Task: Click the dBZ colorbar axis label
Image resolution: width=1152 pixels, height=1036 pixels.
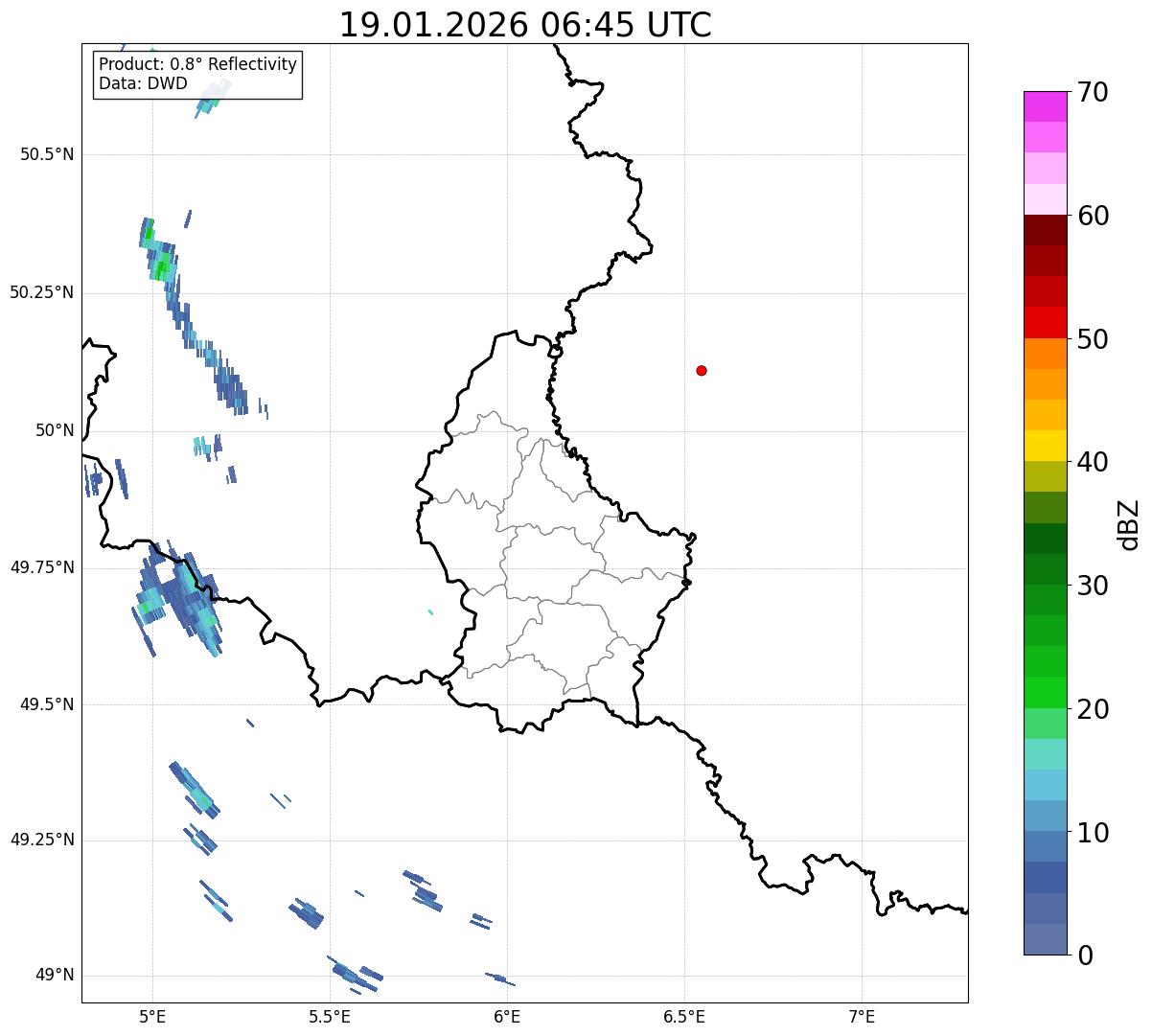Action: 1129,524
